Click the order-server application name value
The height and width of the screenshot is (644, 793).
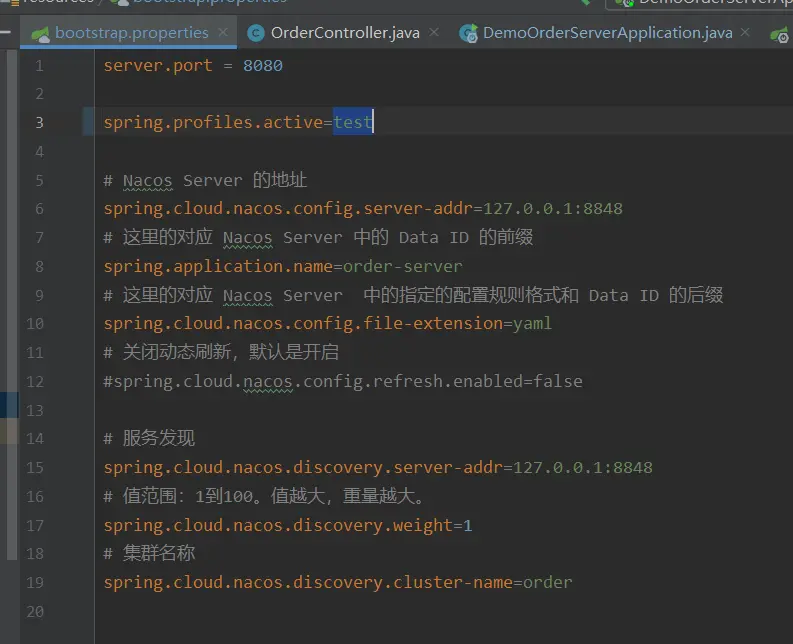[402, 266]
